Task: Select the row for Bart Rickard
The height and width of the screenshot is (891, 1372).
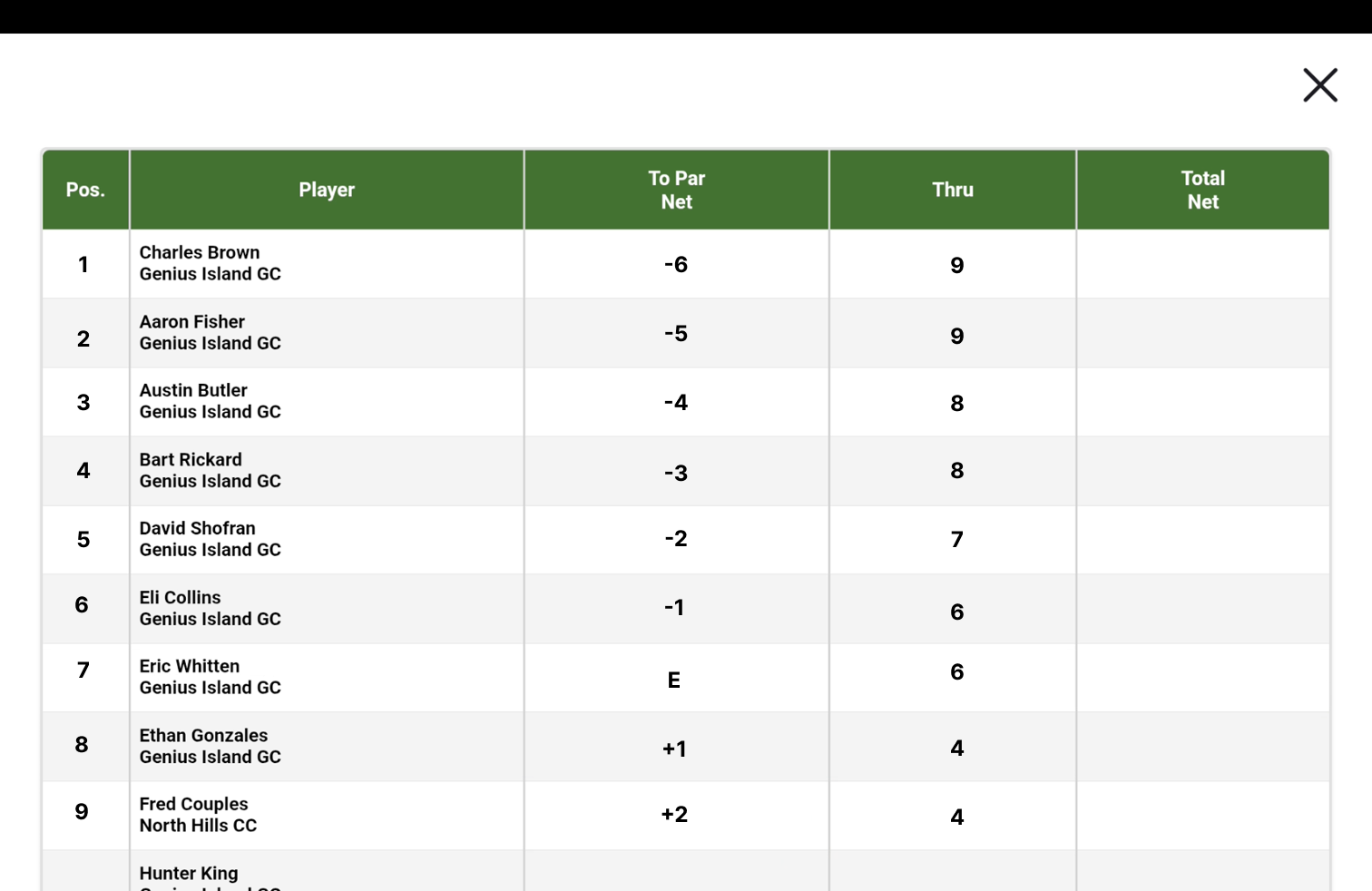Action: click(x=327, y=470)
